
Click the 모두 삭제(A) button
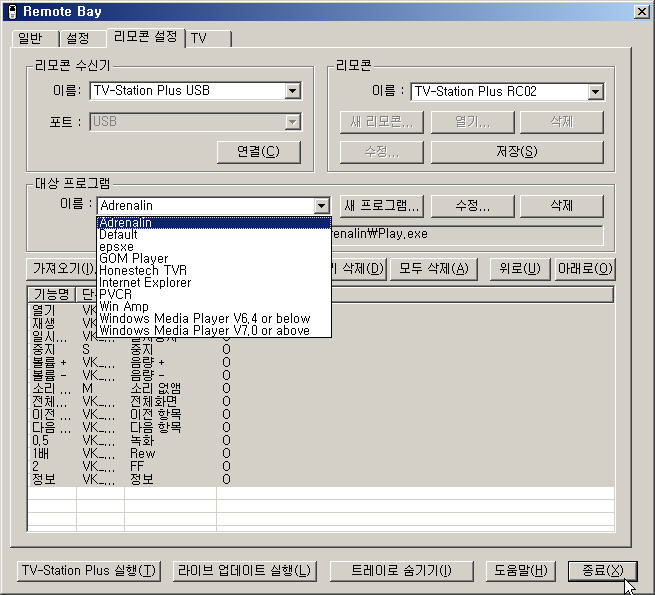click(x=434, y=269)
